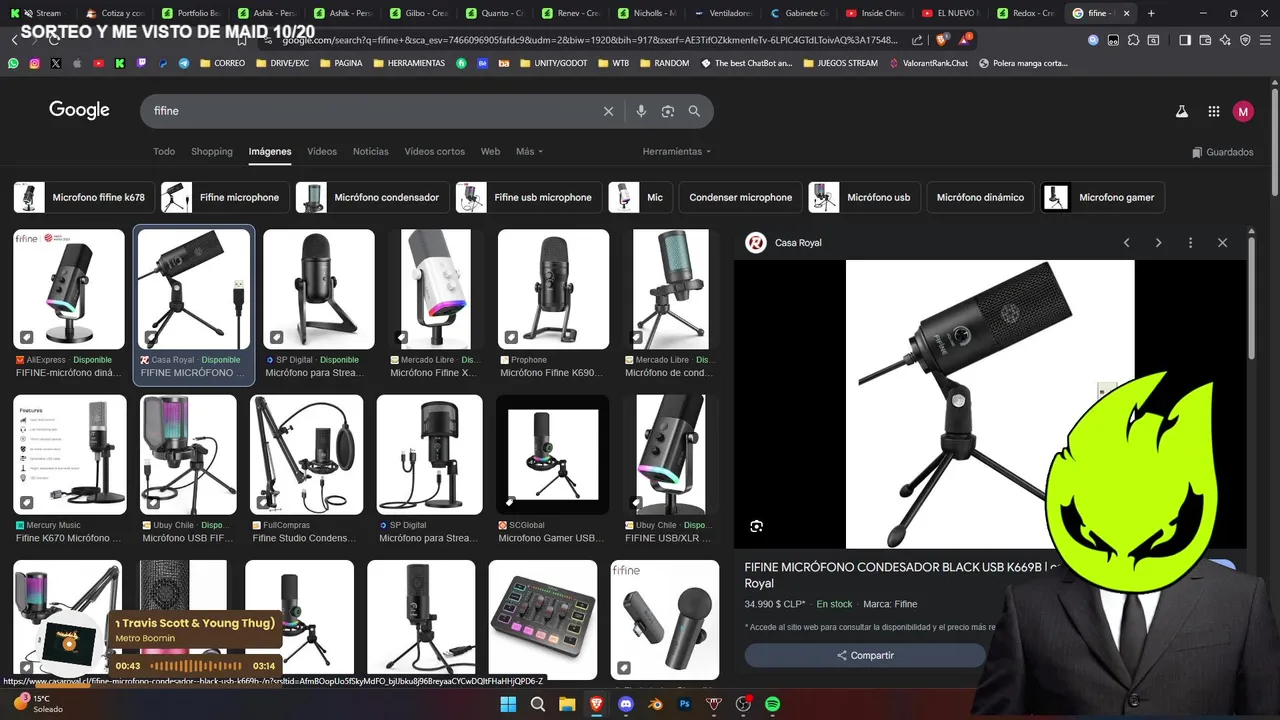The image size is (1280, 720).
Task: Open Google Search Labs flask icon
Action: [x=1181, y=112]
